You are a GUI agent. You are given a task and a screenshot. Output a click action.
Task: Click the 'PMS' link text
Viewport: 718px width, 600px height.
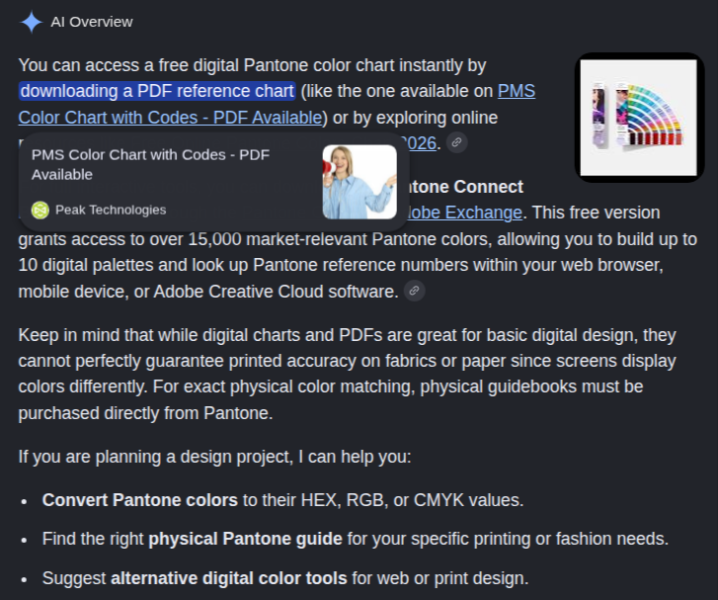pyautogui.click(x=517, y=91)
